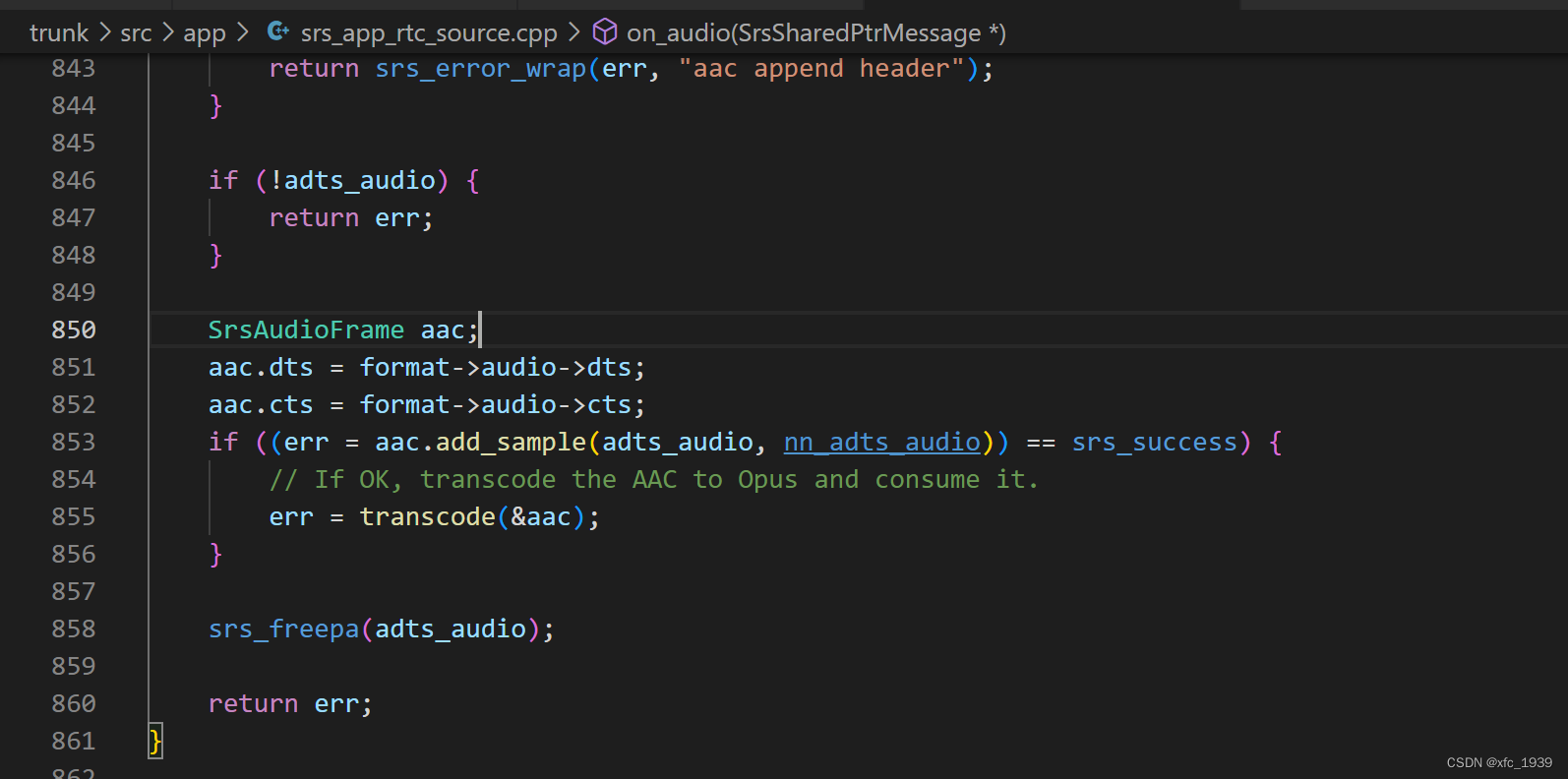Click line number 846
The width and height of the screenshot is (1568, 779).
74,180
